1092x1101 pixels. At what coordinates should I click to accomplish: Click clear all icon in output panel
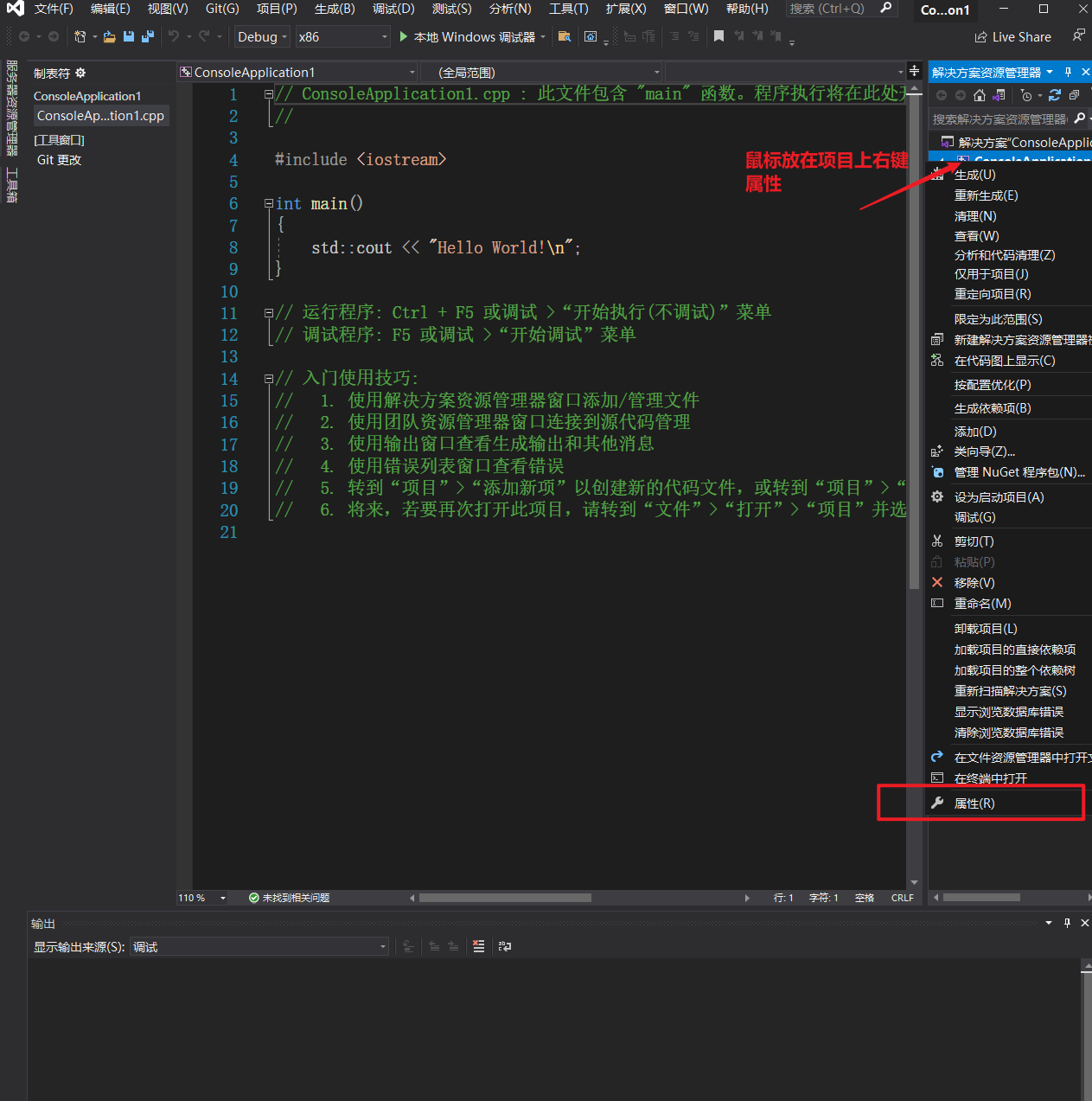479,947
